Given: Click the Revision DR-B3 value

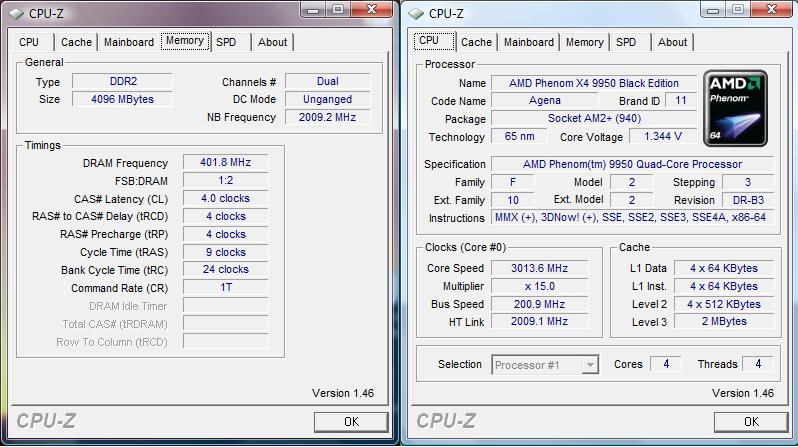Looking at the screenshot, I should (x=748, y=200).
